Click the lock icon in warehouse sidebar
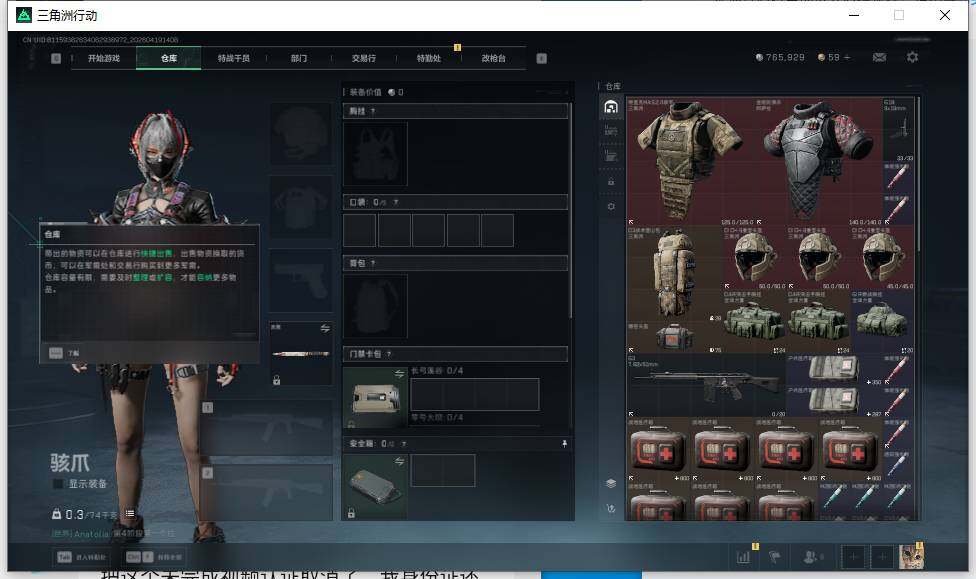976x579 pixels. coord(611,182)
